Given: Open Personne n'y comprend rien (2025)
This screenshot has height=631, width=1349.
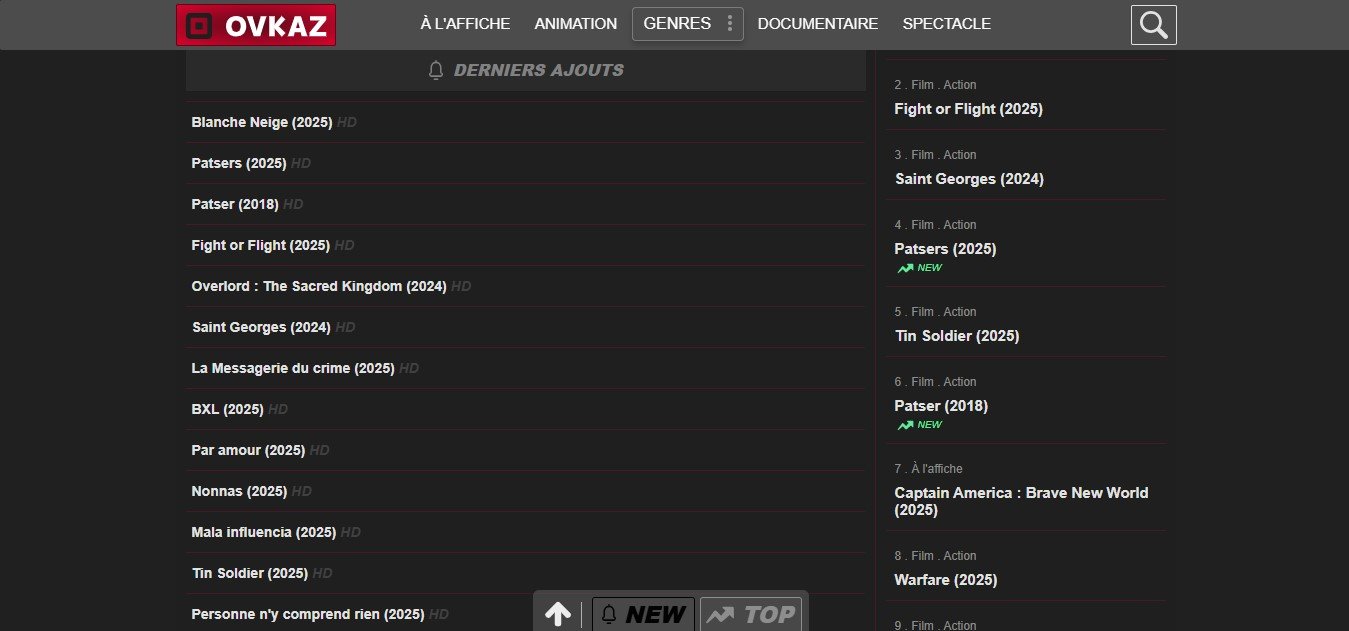Looking at the screenshot, I should (x=308, y=614).
